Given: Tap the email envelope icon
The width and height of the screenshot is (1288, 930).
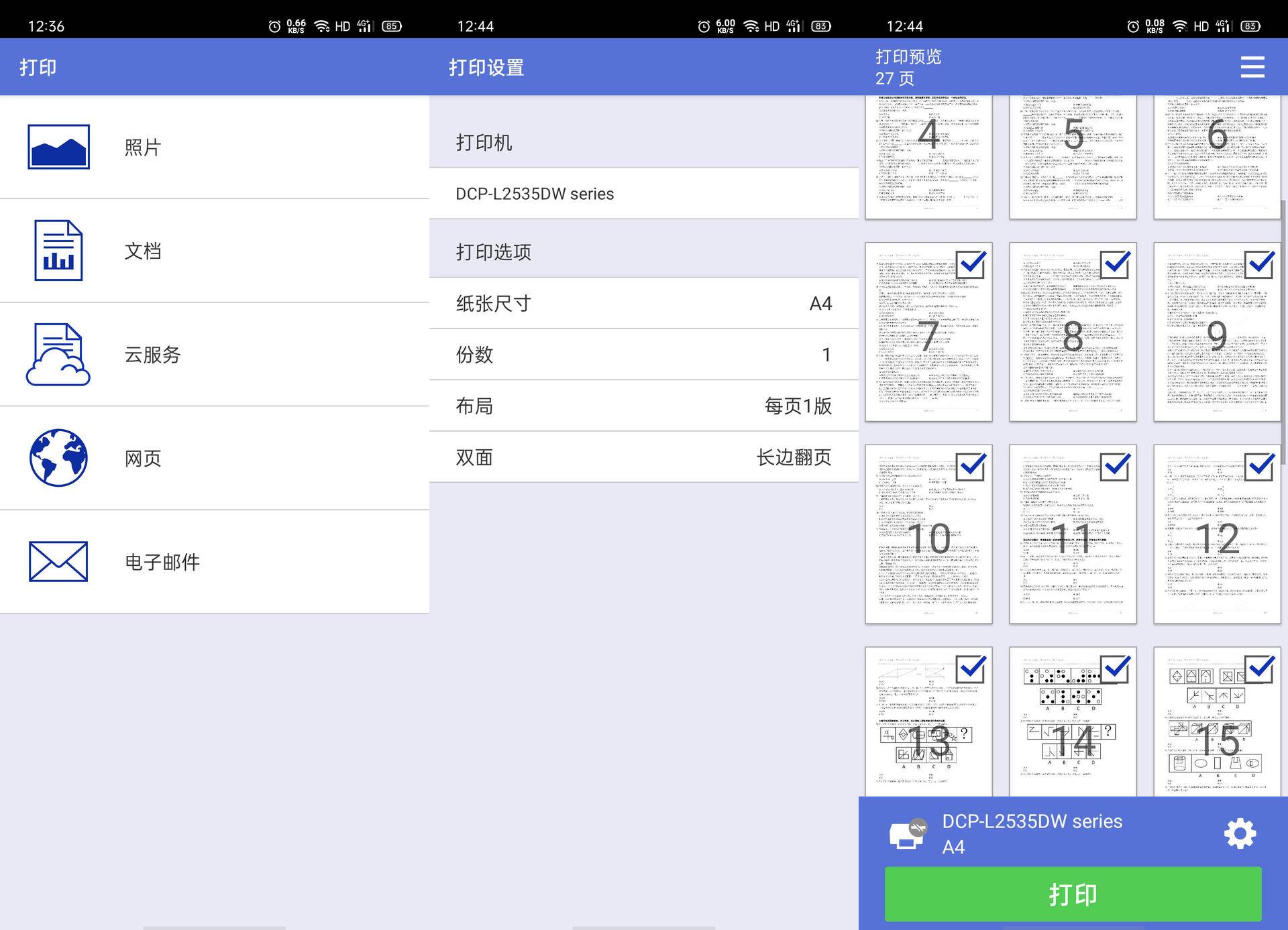Looking at the screenshot, I should point(58,561).
